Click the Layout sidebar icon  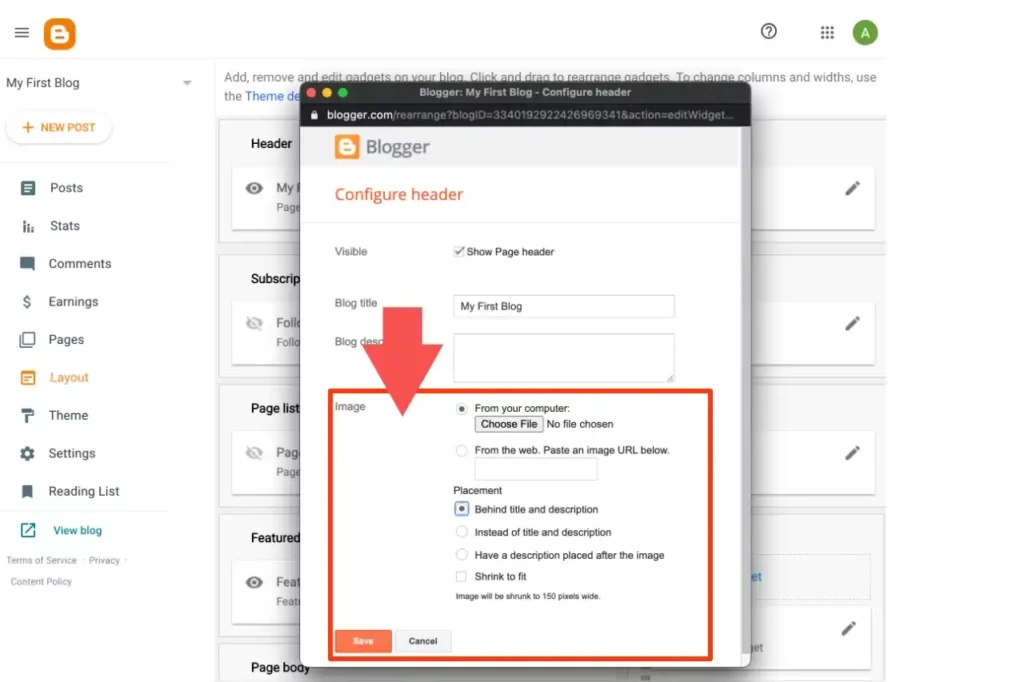27,378
